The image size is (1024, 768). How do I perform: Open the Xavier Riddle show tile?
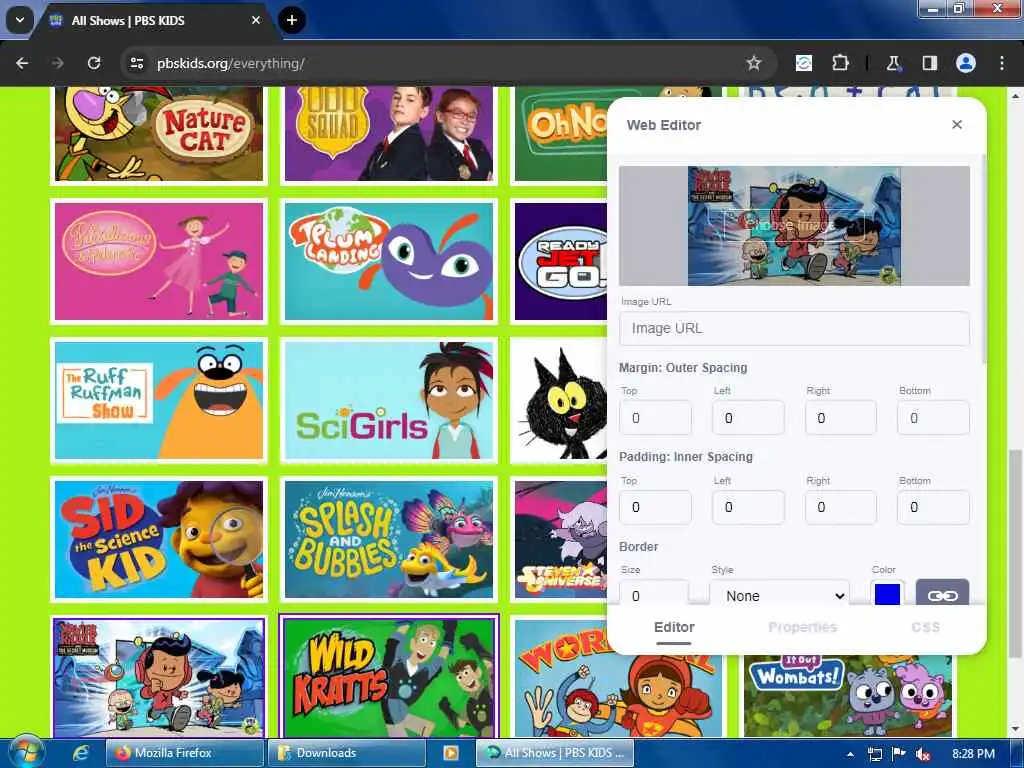click(x=159, y=678)
